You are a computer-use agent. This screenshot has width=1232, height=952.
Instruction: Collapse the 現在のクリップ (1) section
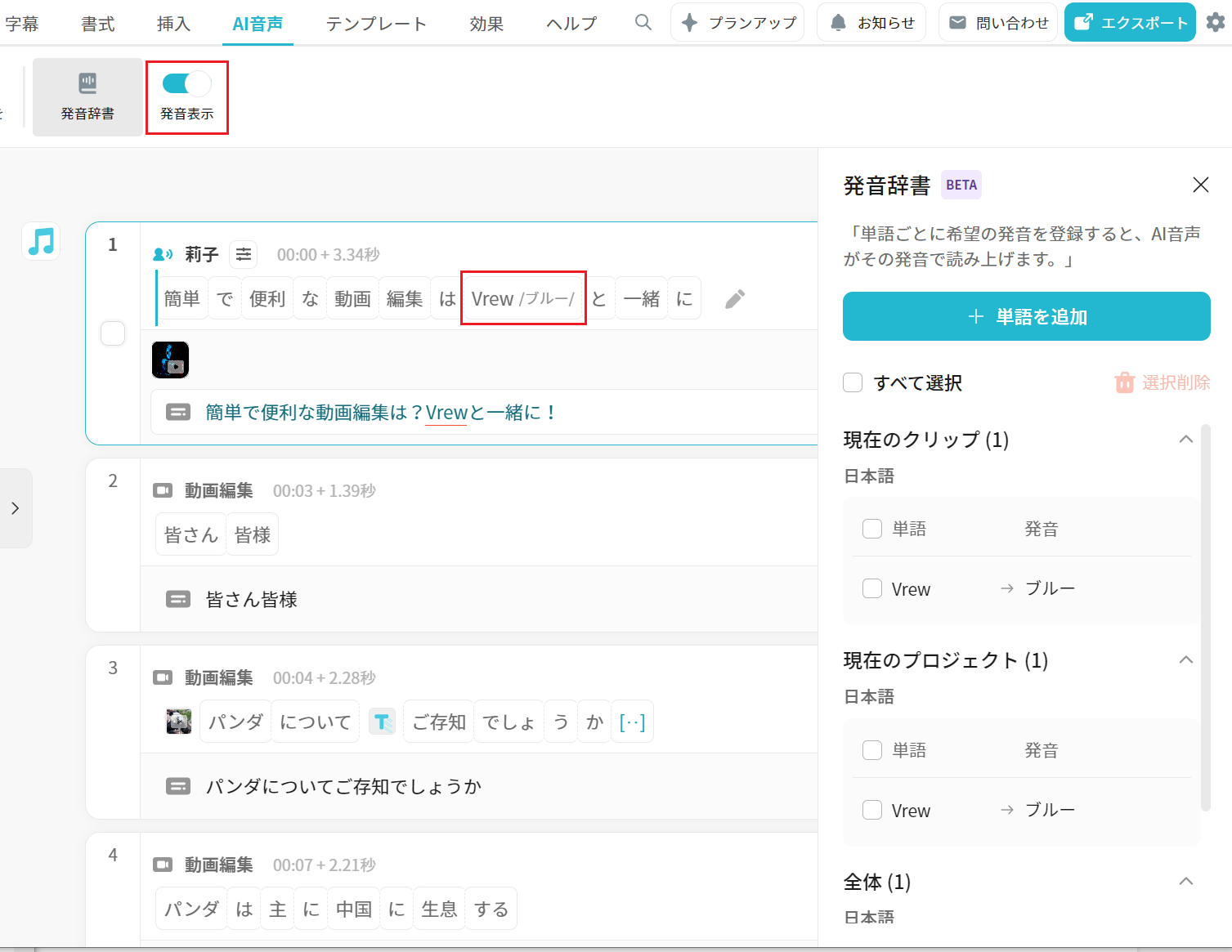coord(1186,440)
